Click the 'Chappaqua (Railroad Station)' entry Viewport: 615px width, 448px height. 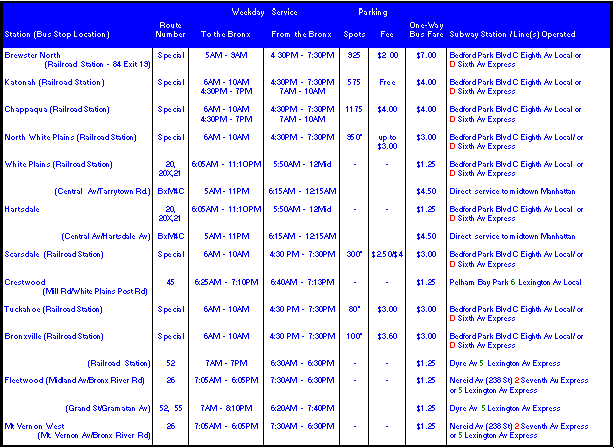click(57, 109)
